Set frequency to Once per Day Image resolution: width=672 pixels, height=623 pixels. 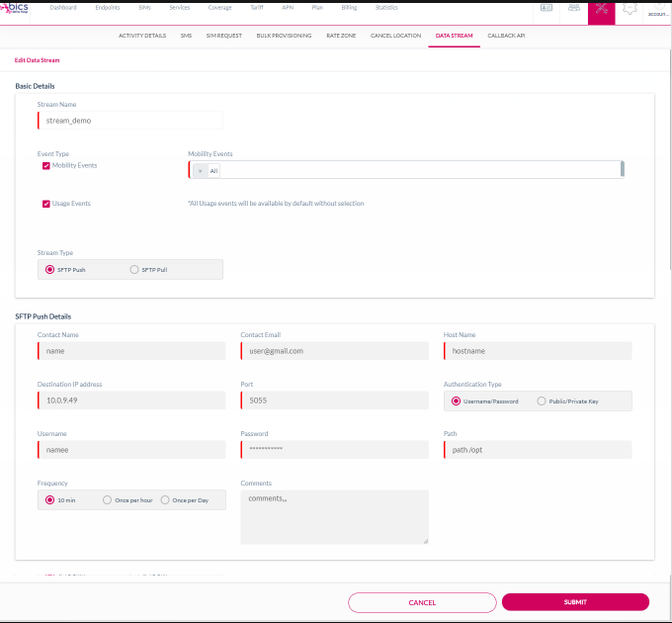pyautogui.click(x=167, y=500)
